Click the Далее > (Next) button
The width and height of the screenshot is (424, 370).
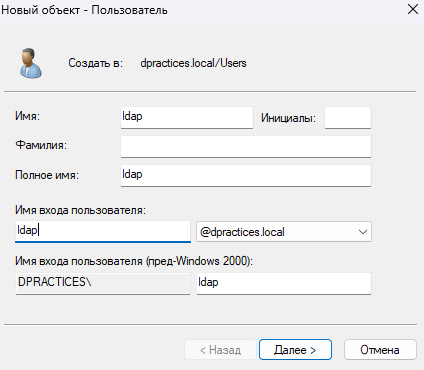(x=295, y=350)
